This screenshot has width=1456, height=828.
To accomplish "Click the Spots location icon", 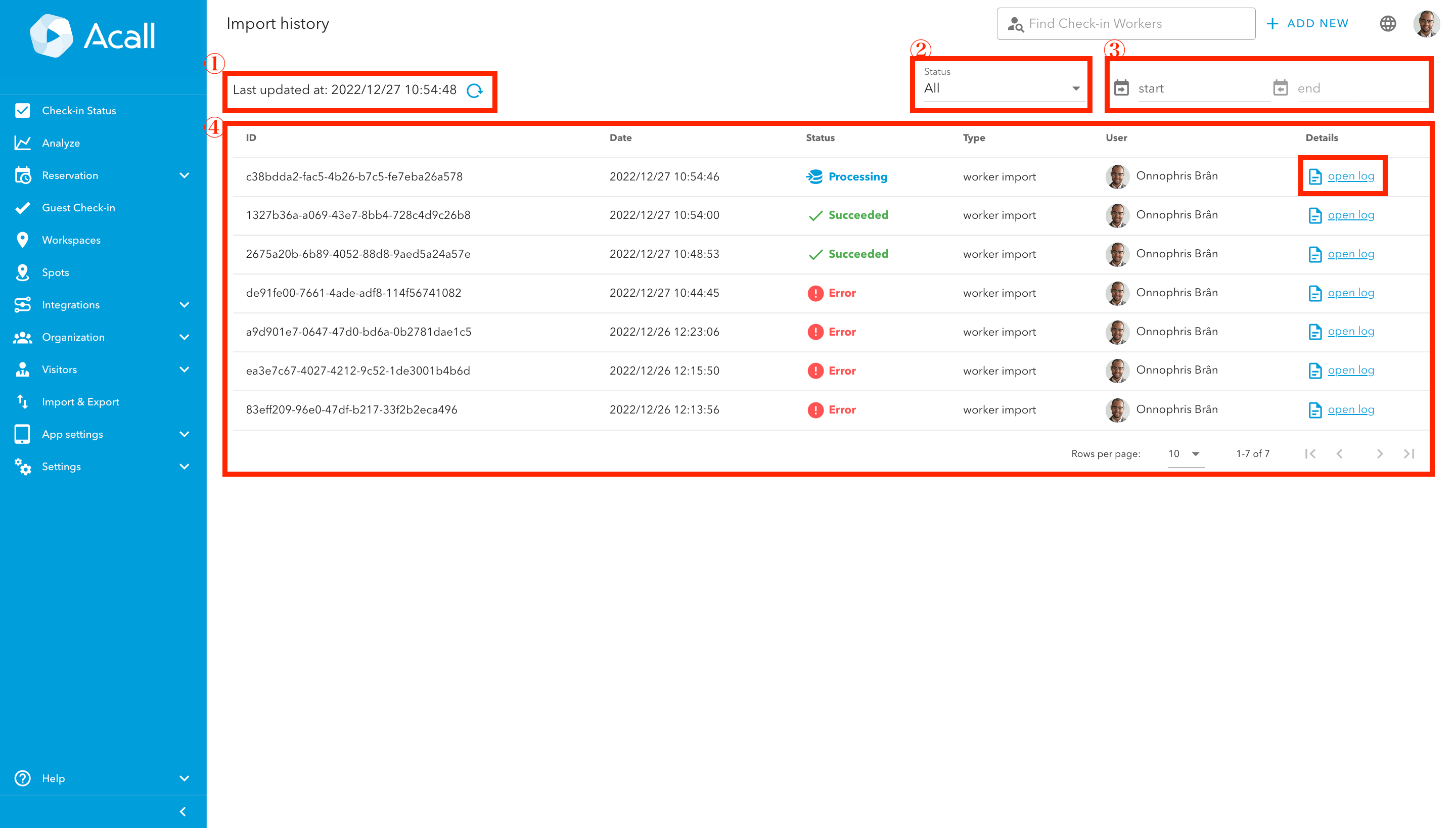I will [22, 272].
